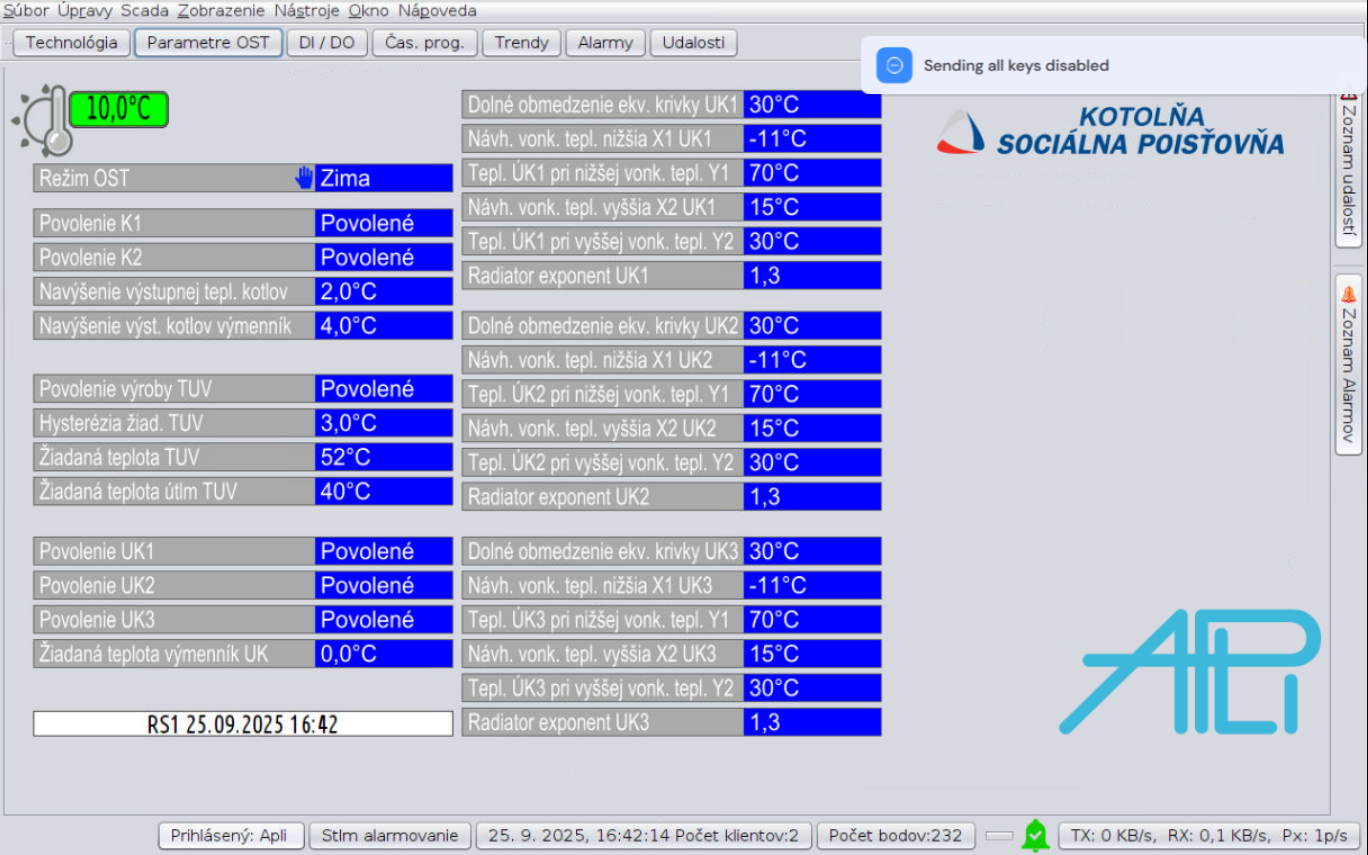The width and height of the screenshot is (1368, 855).
Task: Click the Kotolňa Sociálna Poisťovňa logo
Action: (1110, 132)
